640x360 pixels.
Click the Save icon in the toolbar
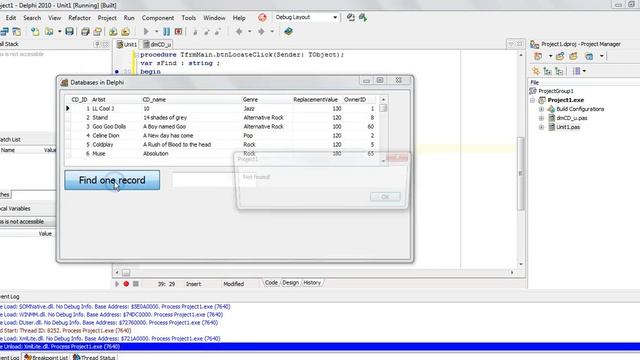click(x=69, y=31)
